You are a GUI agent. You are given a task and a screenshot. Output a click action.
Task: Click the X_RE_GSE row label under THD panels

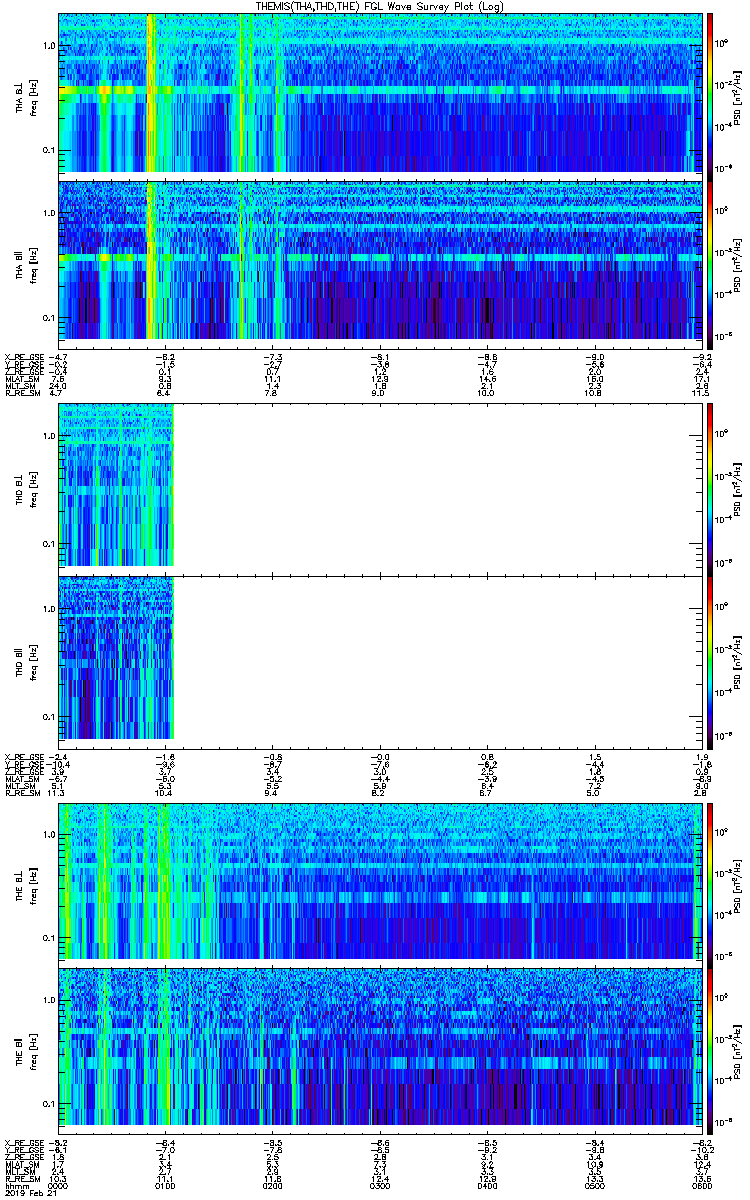[x=24, y=755]
